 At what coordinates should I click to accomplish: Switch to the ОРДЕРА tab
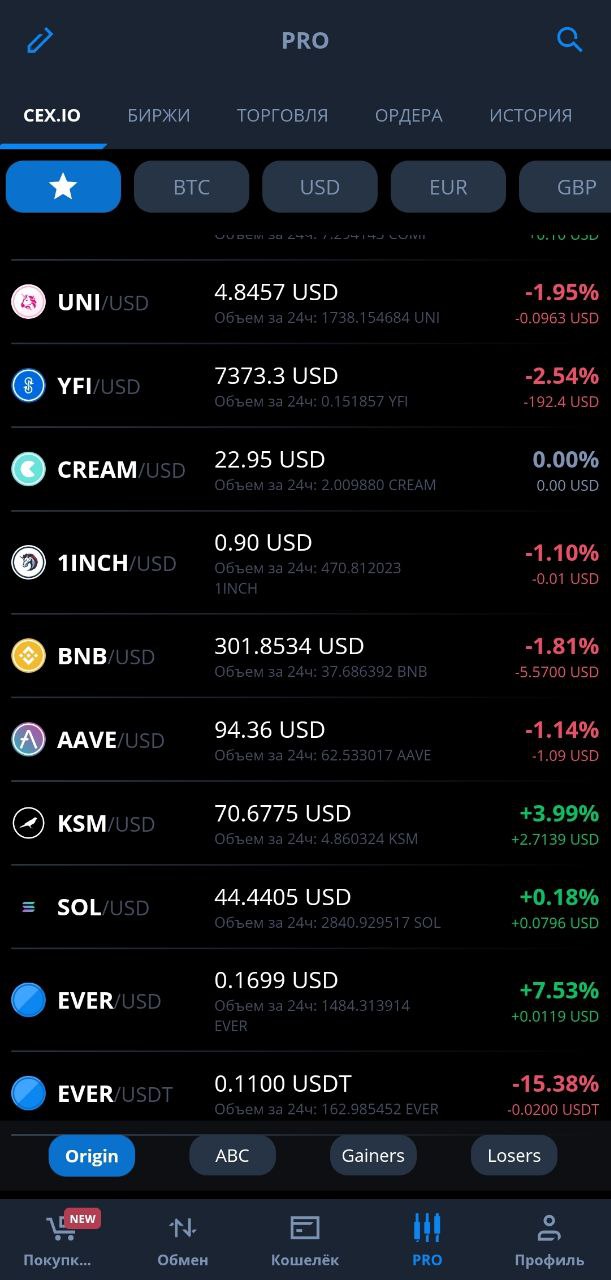pos(408,115)
